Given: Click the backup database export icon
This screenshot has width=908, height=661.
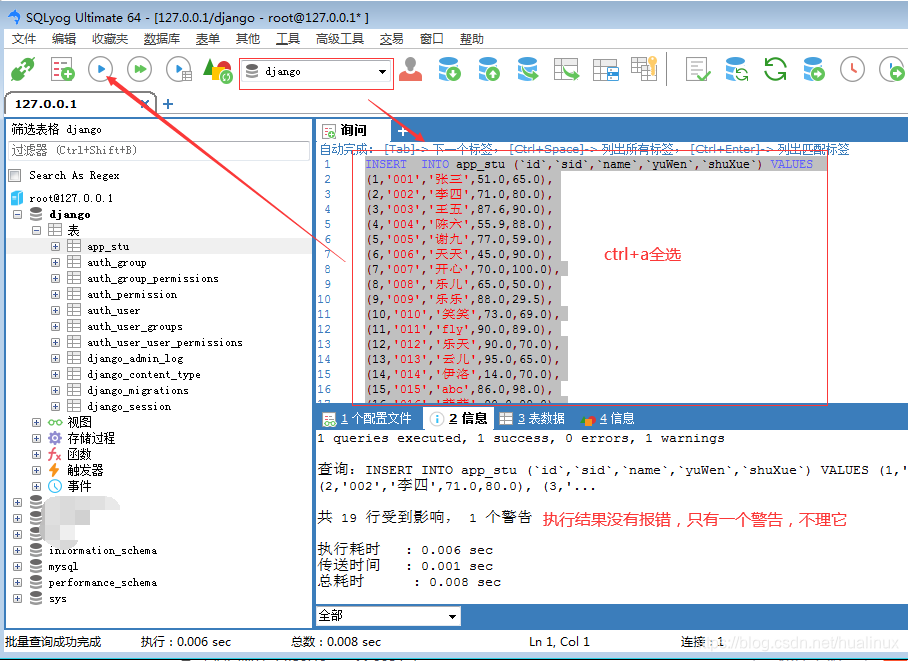Looking at the screenshot, I should [489, 69].
